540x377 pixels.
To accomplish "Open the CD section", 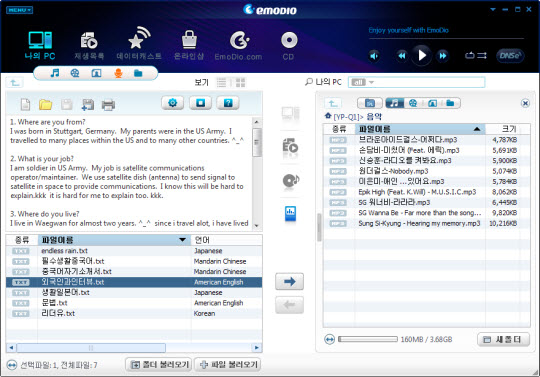I will point(289,46).
